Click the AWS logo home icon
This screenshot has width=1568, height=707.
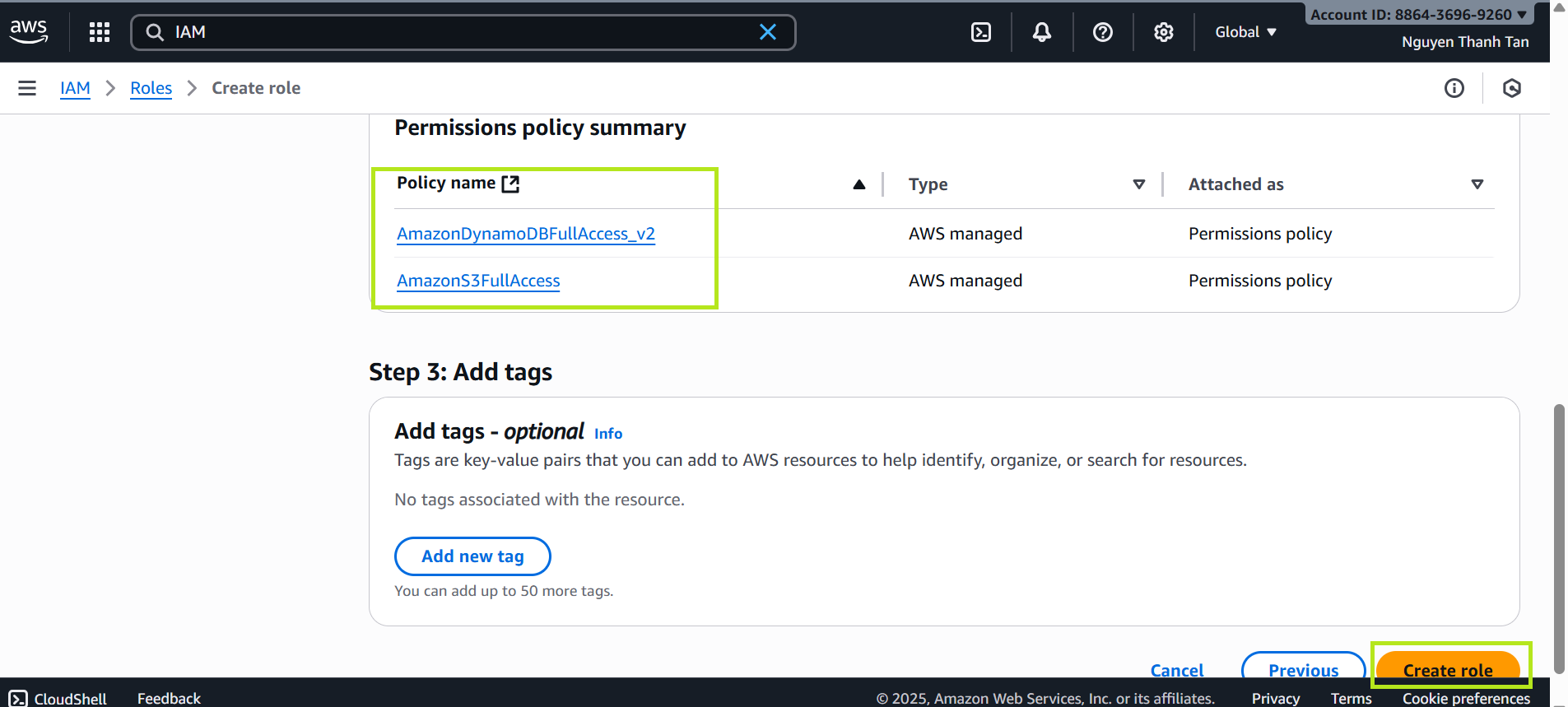(x=29, y=31)
